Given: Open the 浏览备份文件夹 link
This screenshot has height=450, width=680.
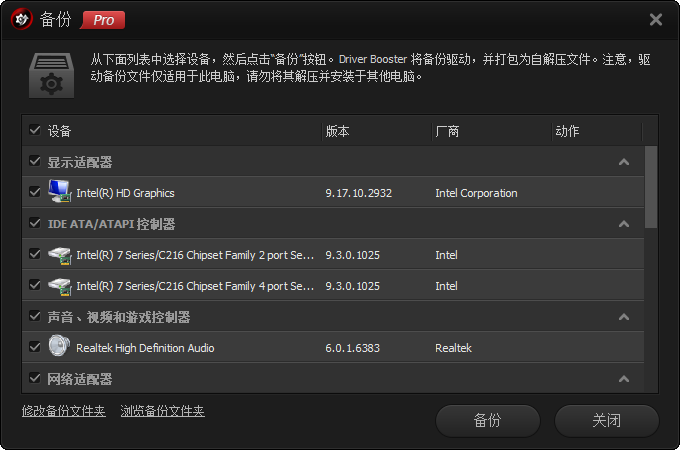Looking at the screenshot, I should (x=163, y=411).
